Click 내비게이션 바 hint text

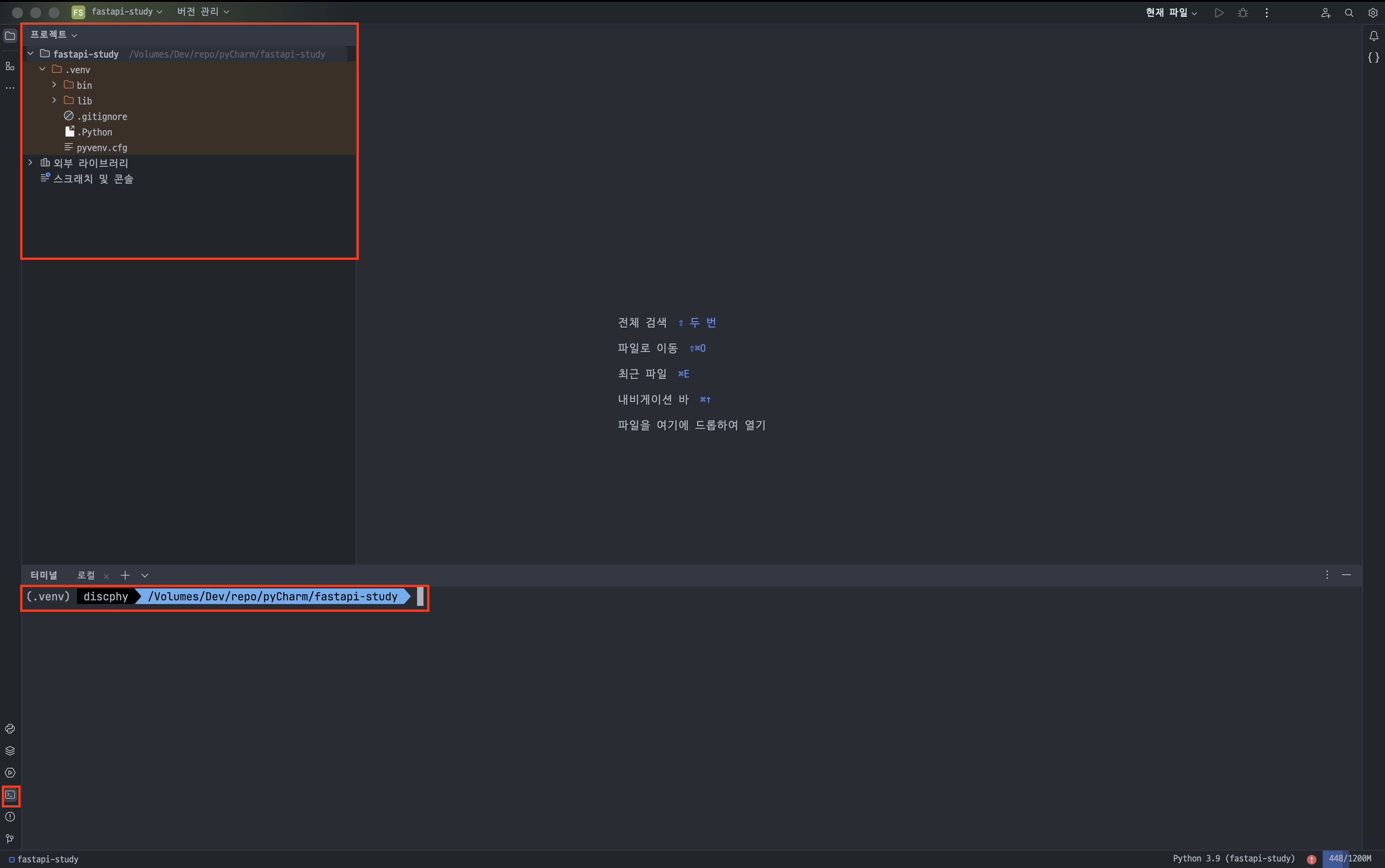[653, 400]
